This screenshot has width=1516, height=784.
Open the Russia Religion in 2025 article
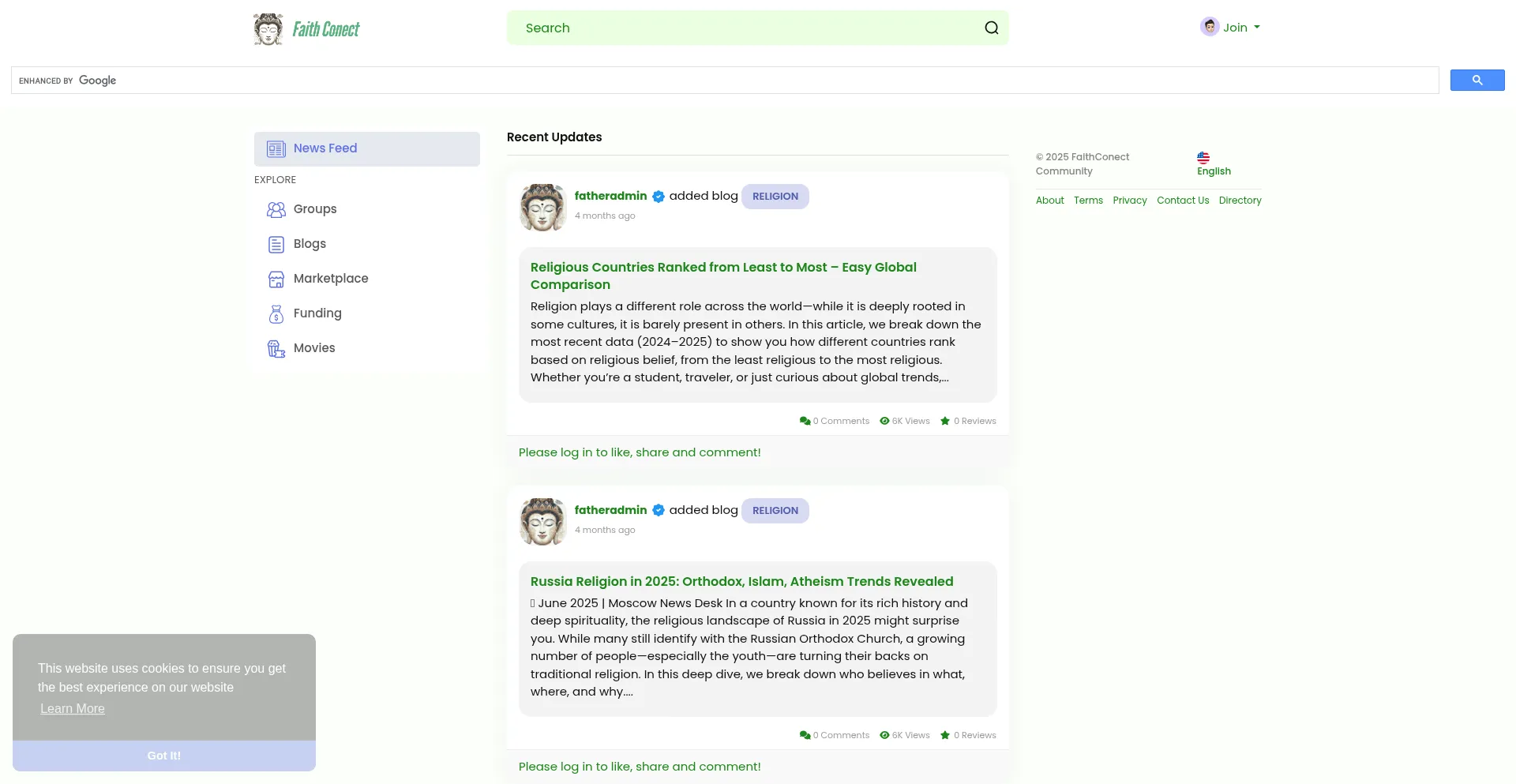tap(741, 582)
